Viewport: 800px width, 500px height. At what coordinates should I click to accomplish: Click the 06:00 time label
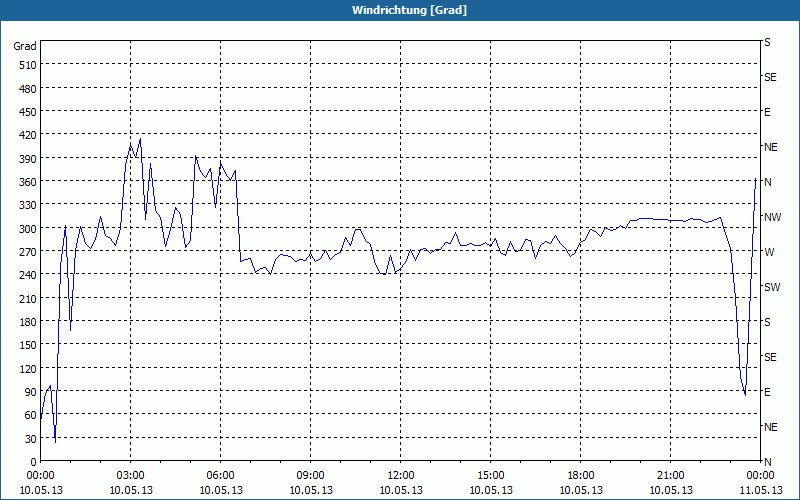point(220,476)
